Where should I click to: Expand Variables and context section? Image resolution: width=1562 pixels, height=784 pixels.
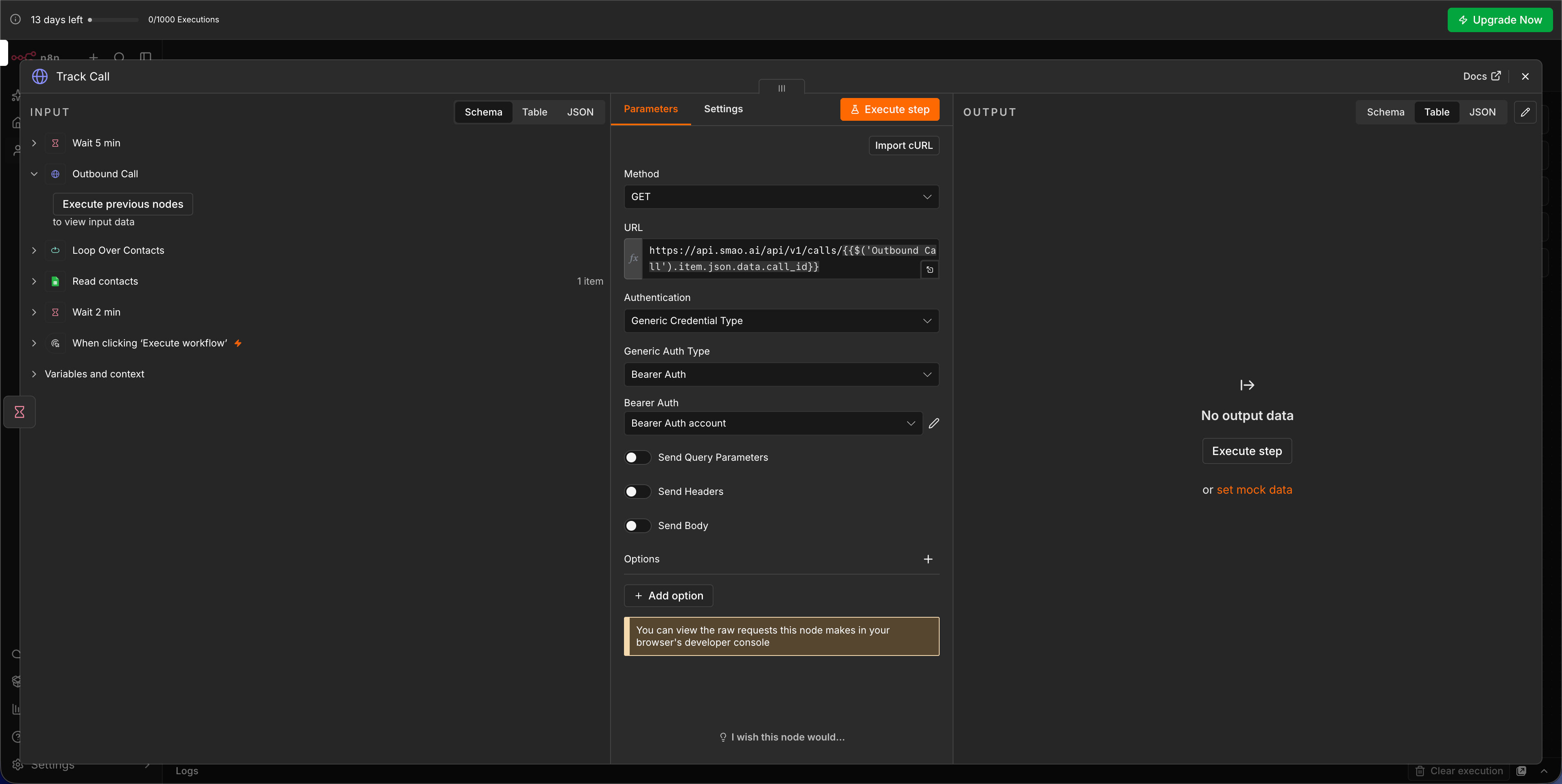(34, 374)
